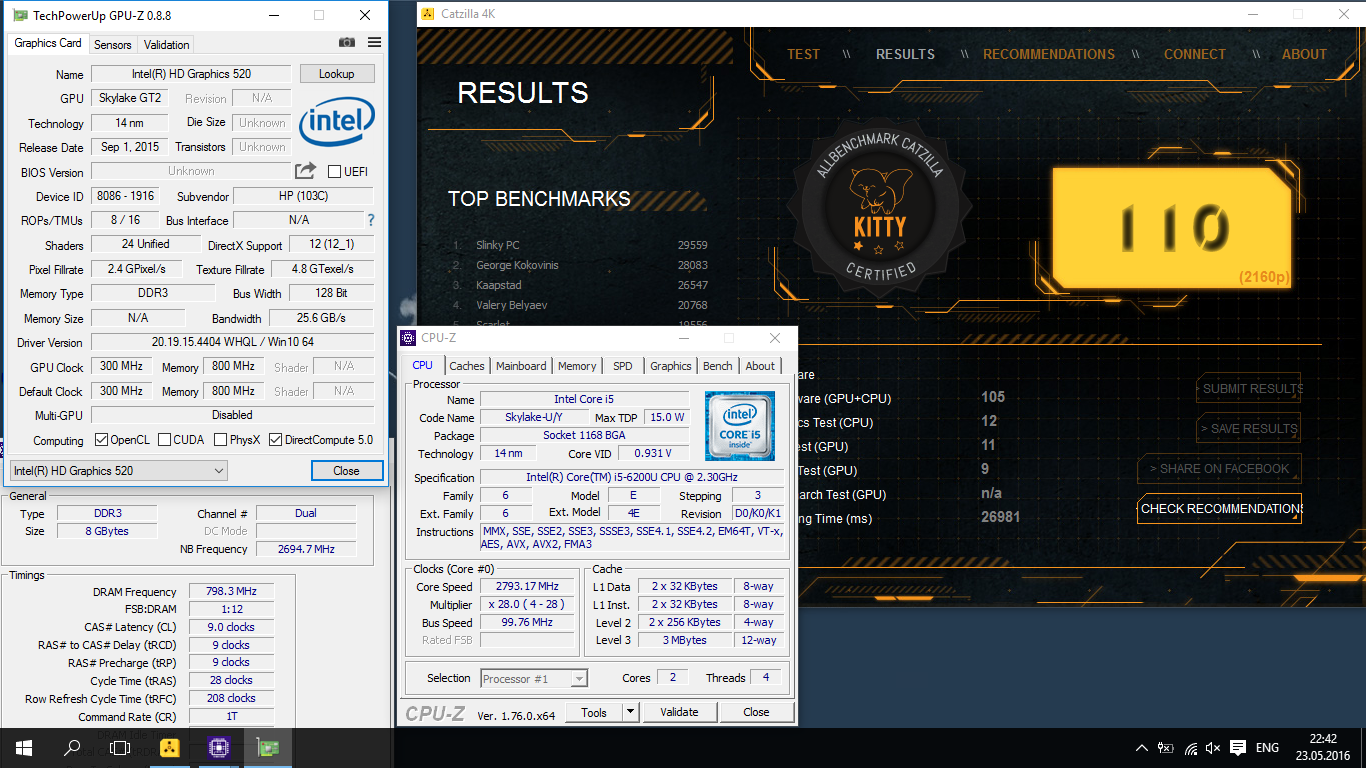
Task: Go to ABOUT in the Catzilla menu
Action: 1305,54
